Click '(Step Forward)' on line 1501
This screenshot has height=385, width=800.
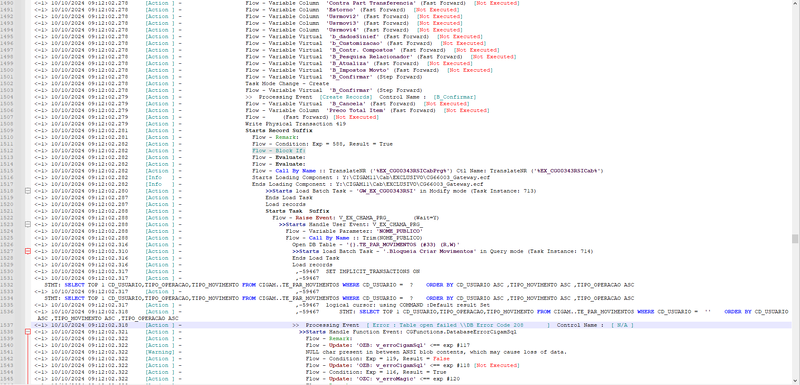click(x=399, y=77)
